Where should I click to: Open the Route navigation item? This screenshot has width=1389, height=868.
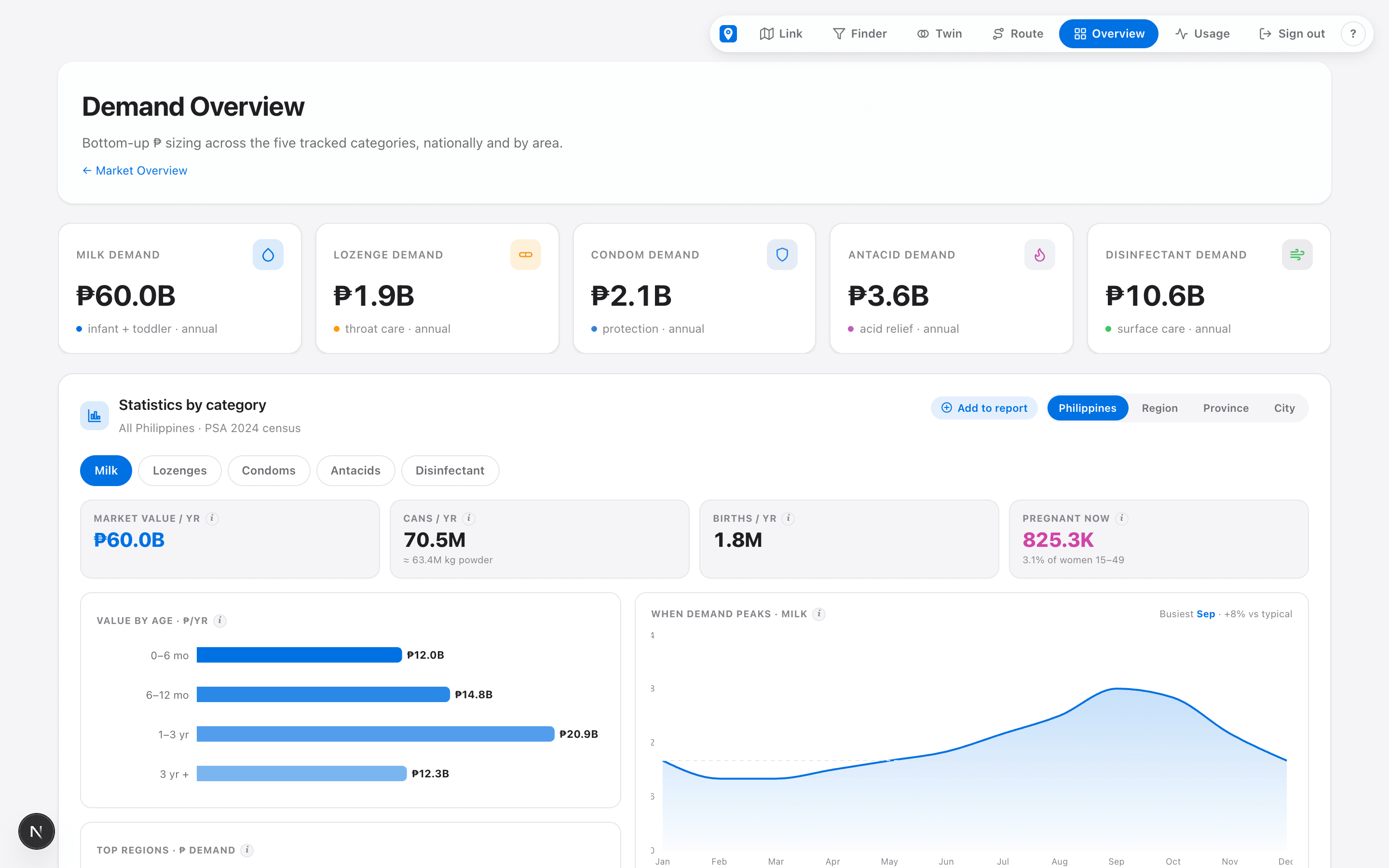(x=1018, y=34)
